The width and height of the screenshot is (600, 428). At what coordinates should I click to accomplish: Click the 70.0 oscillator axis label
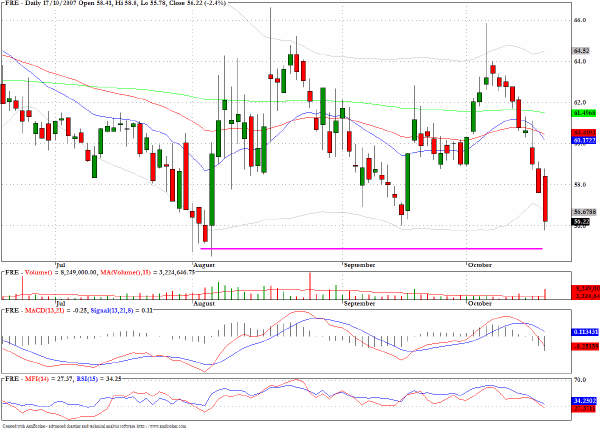click(580, 379)
